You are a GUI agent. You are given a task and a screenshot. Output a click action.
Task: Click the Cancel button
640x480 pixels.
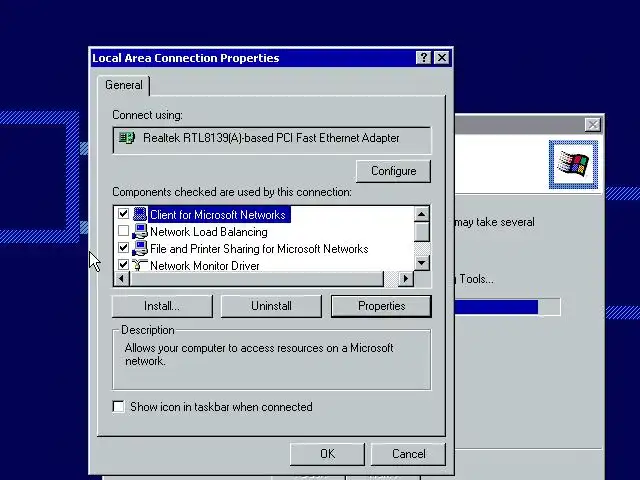[x=408, y=454]
